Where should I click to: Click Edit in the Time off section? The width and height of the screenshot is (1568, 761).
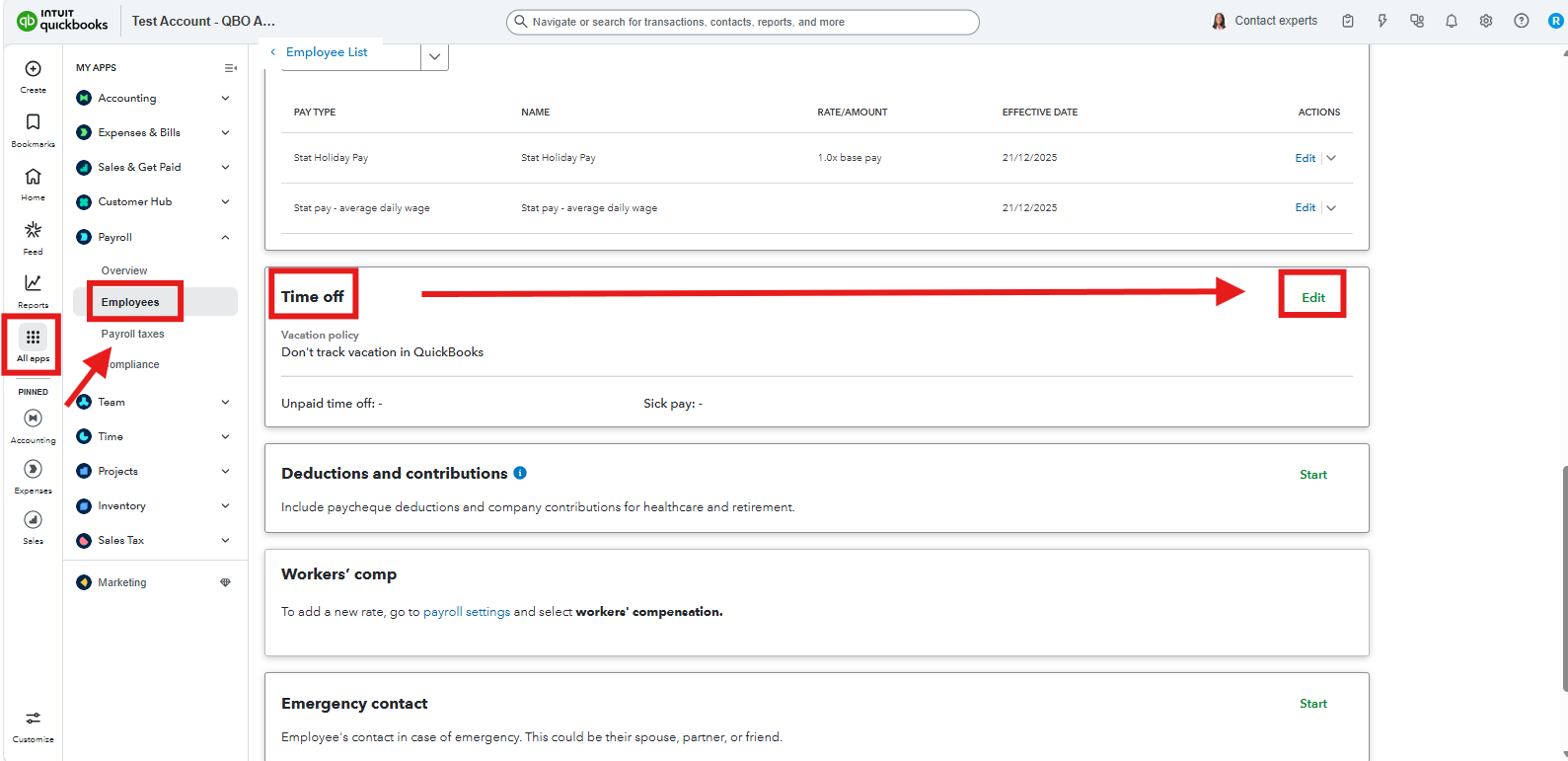[x=1312, y=298]
